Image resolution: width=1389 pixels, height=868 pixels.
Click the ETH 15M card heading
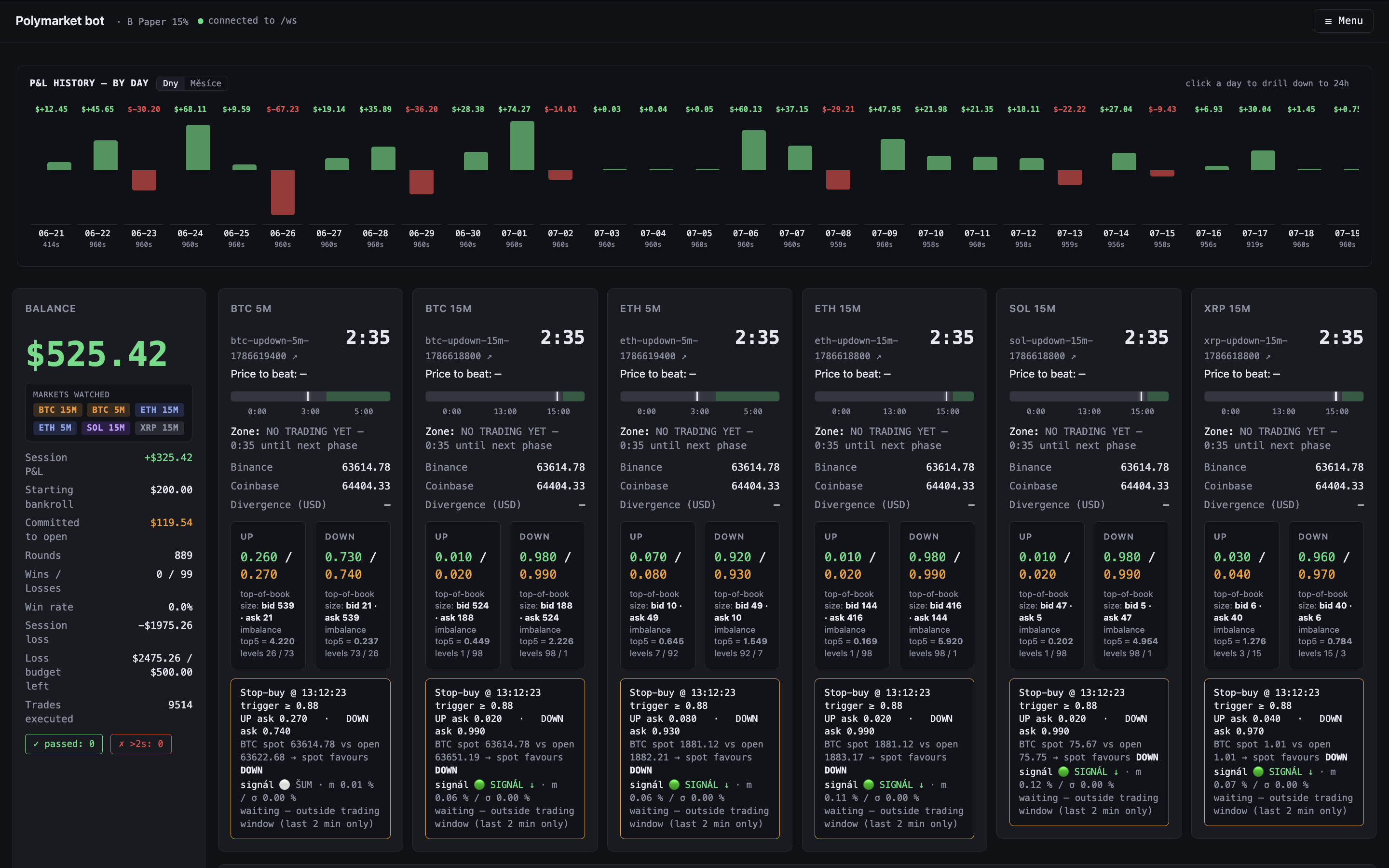pos(837,308)
